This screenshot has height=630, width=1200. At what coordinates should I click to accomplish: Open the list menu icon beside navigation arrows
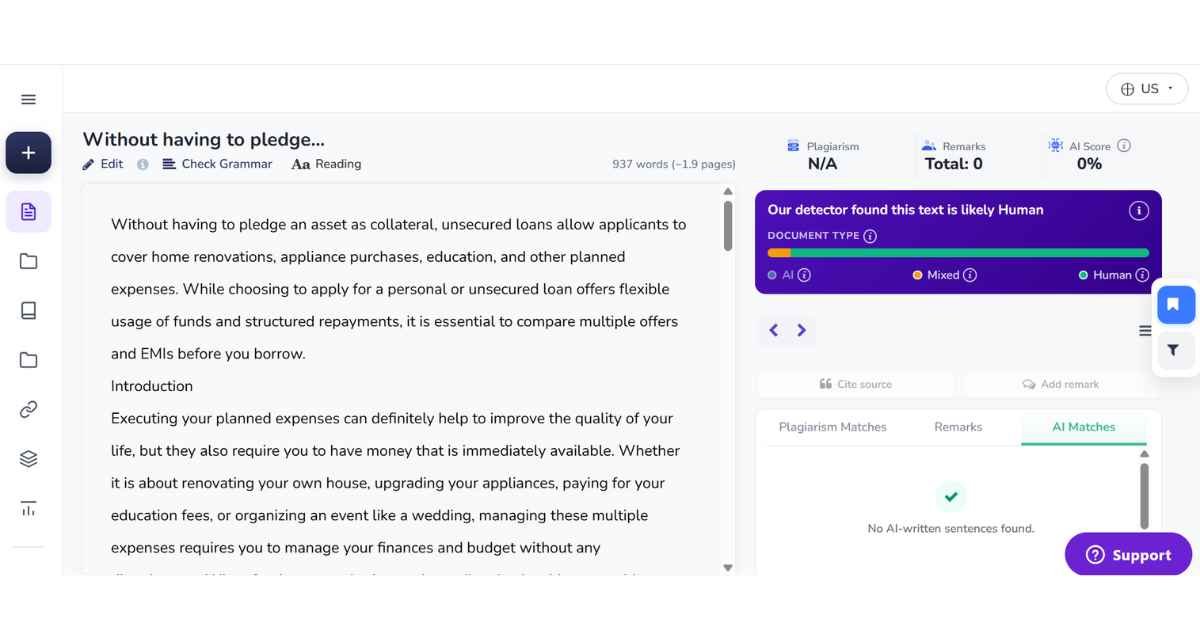(x=1146, y=331)
